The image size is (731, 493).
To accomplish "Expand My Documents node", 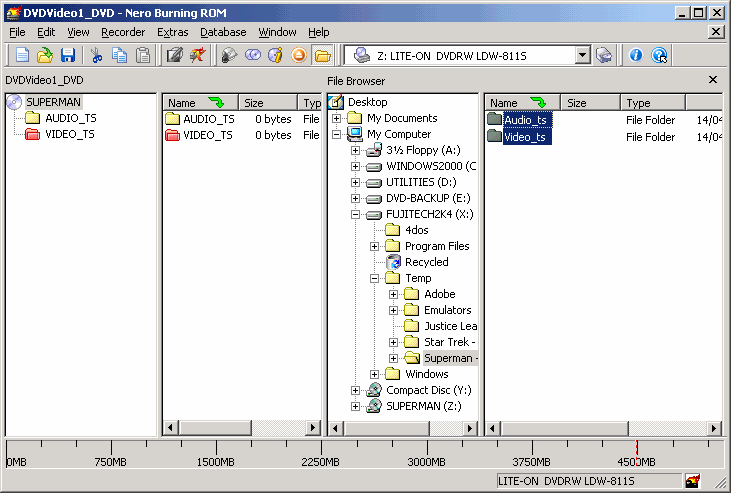I will pos(336,118).
